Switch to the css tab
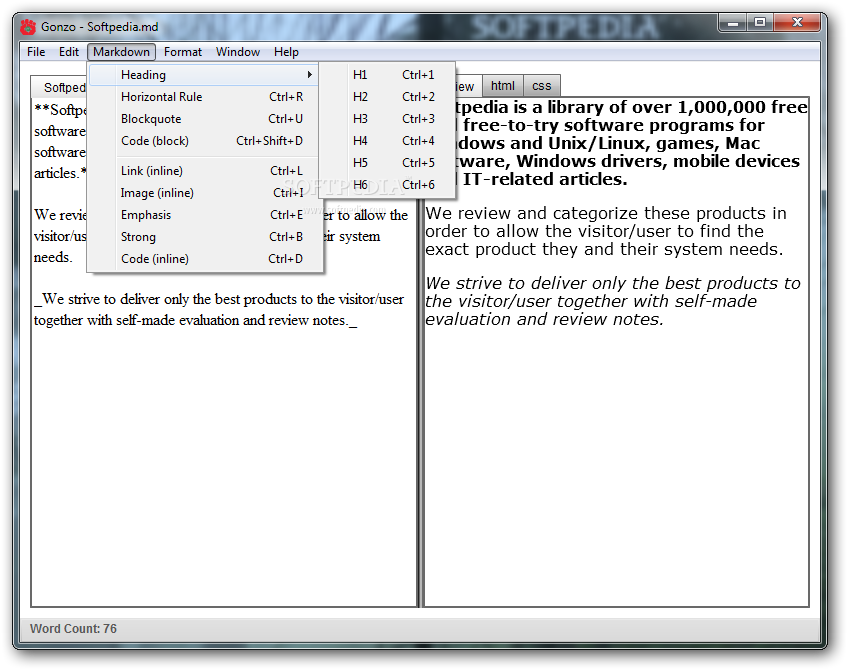Viewport: 848px width, 670px height. (541, 86)
